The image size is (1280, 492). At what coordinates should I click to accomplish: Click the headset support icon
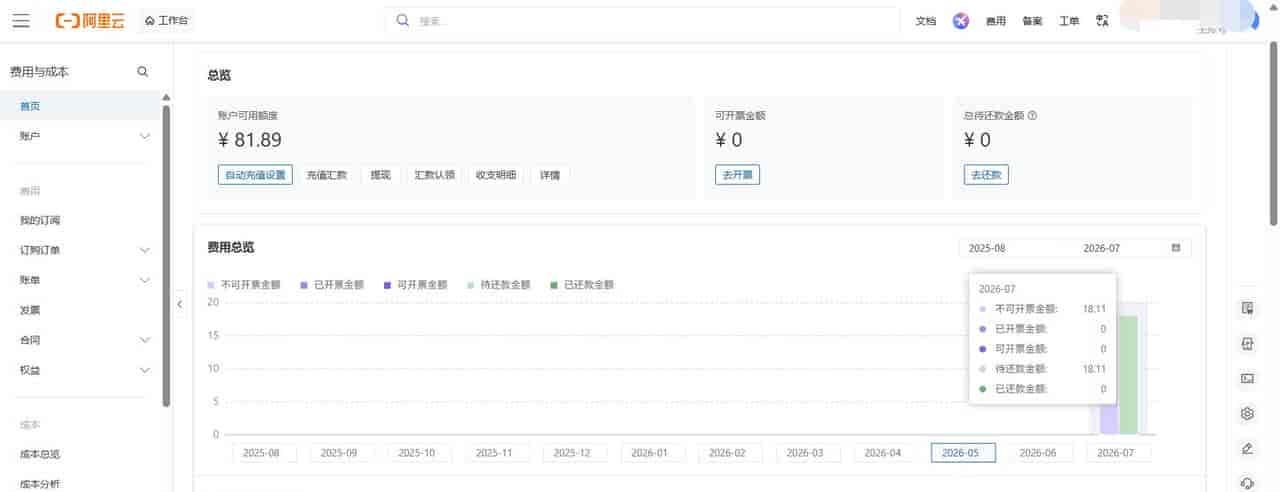pyautogui.click(x=1247, y=483)
